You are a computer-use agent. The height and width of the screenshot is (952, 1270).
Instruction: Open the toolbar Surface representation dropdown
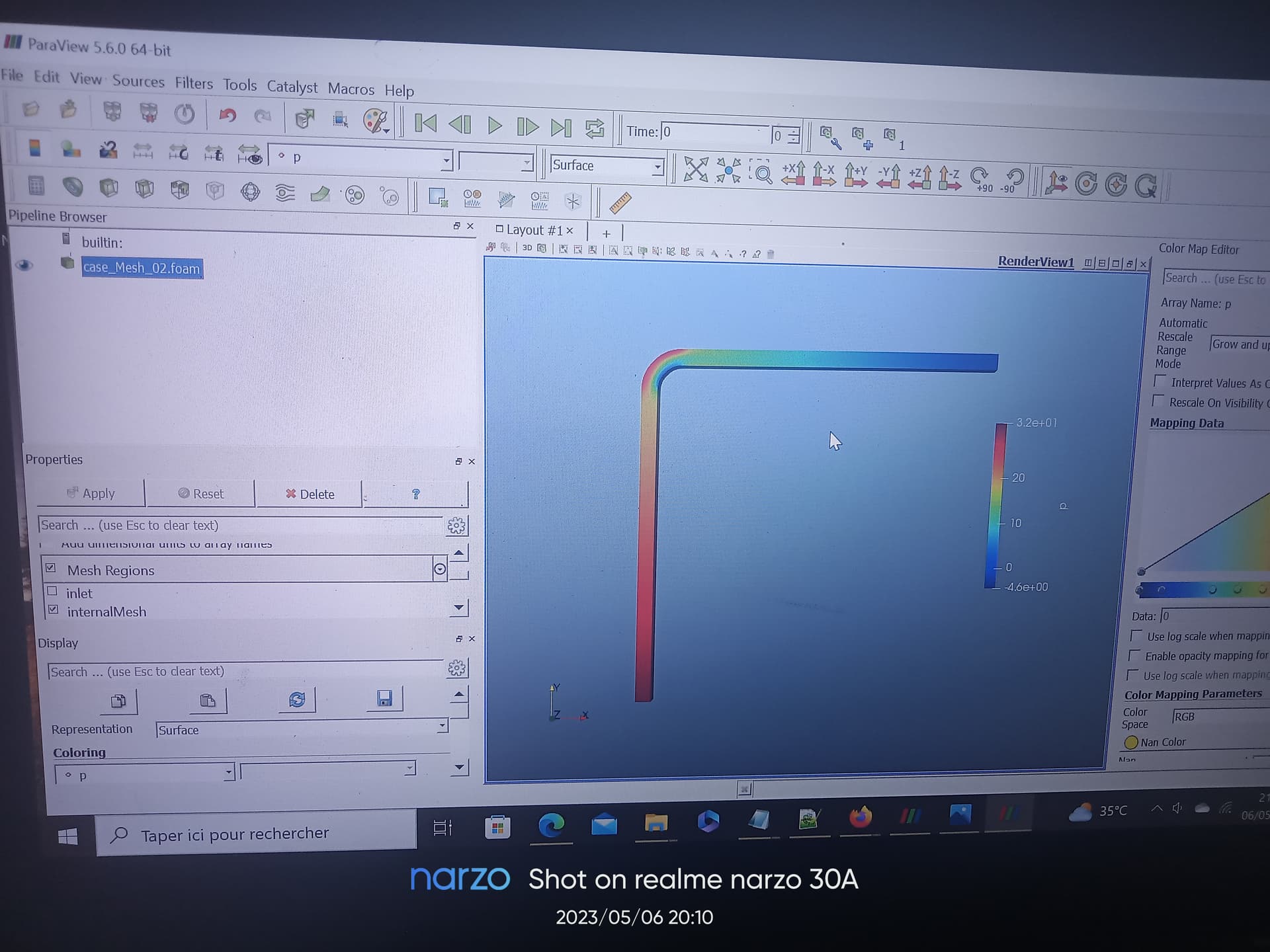click(x=607, y=165)
